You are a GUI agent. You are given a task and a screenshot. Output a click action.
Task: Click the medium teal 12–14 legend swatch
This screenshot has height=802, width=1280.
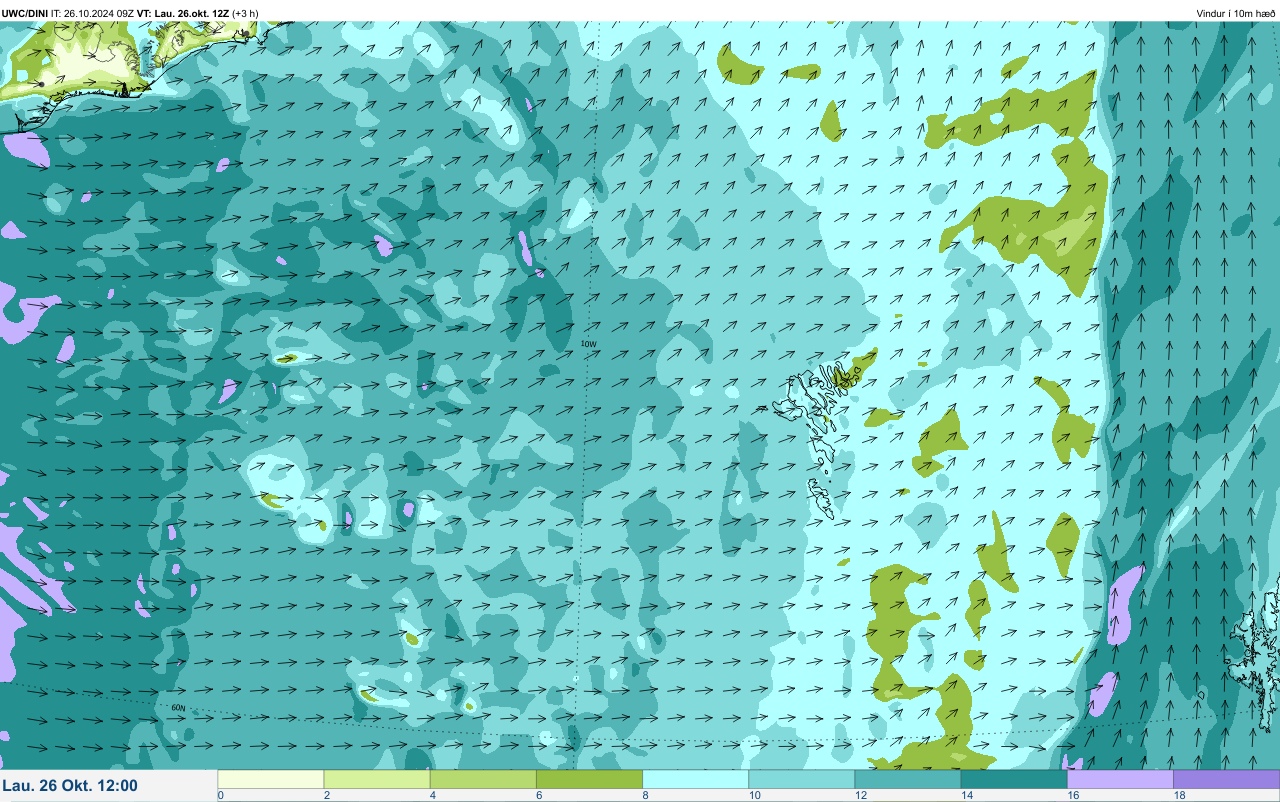[907, 779]
